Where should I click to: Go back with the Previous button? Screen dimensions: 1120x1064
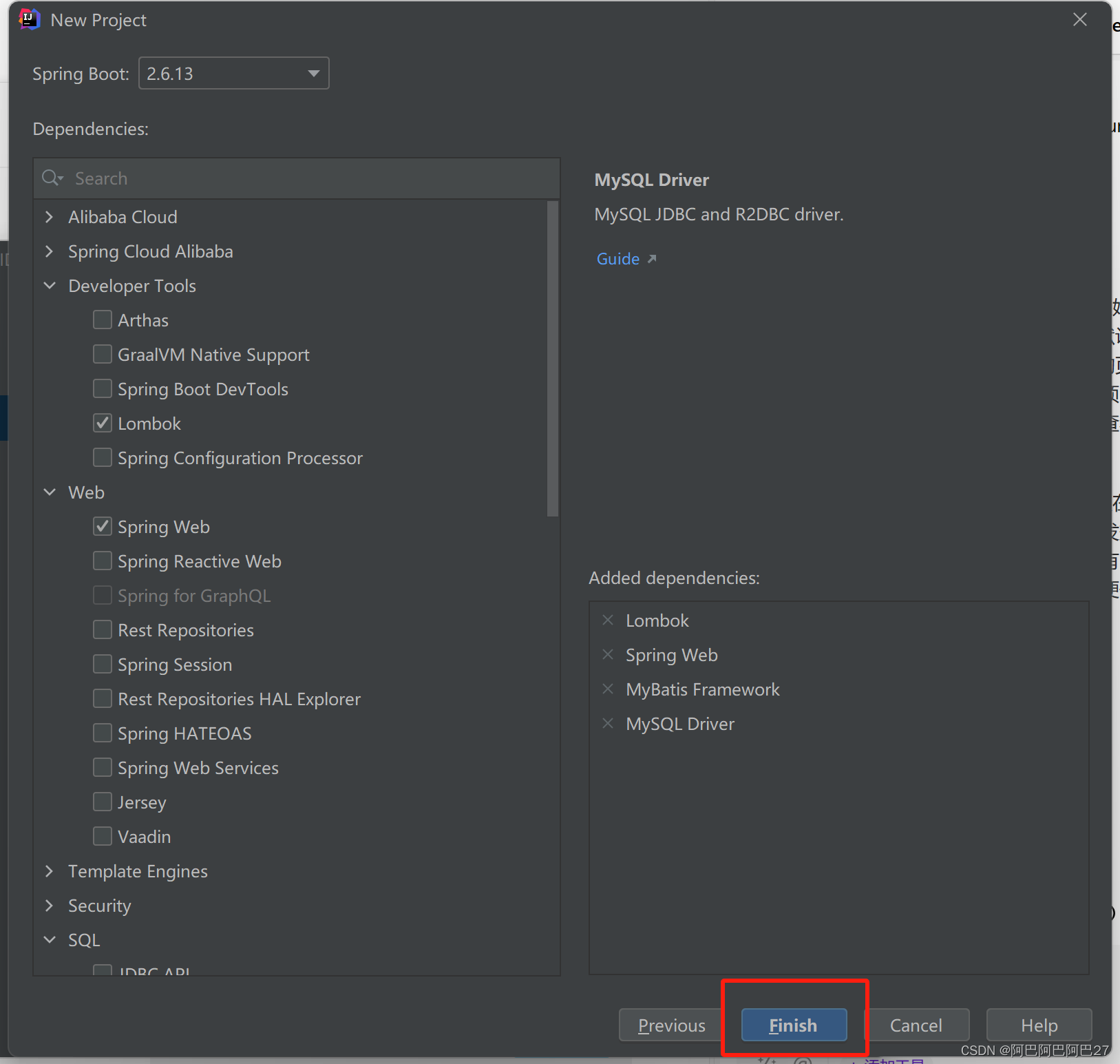pos(671,1025)
